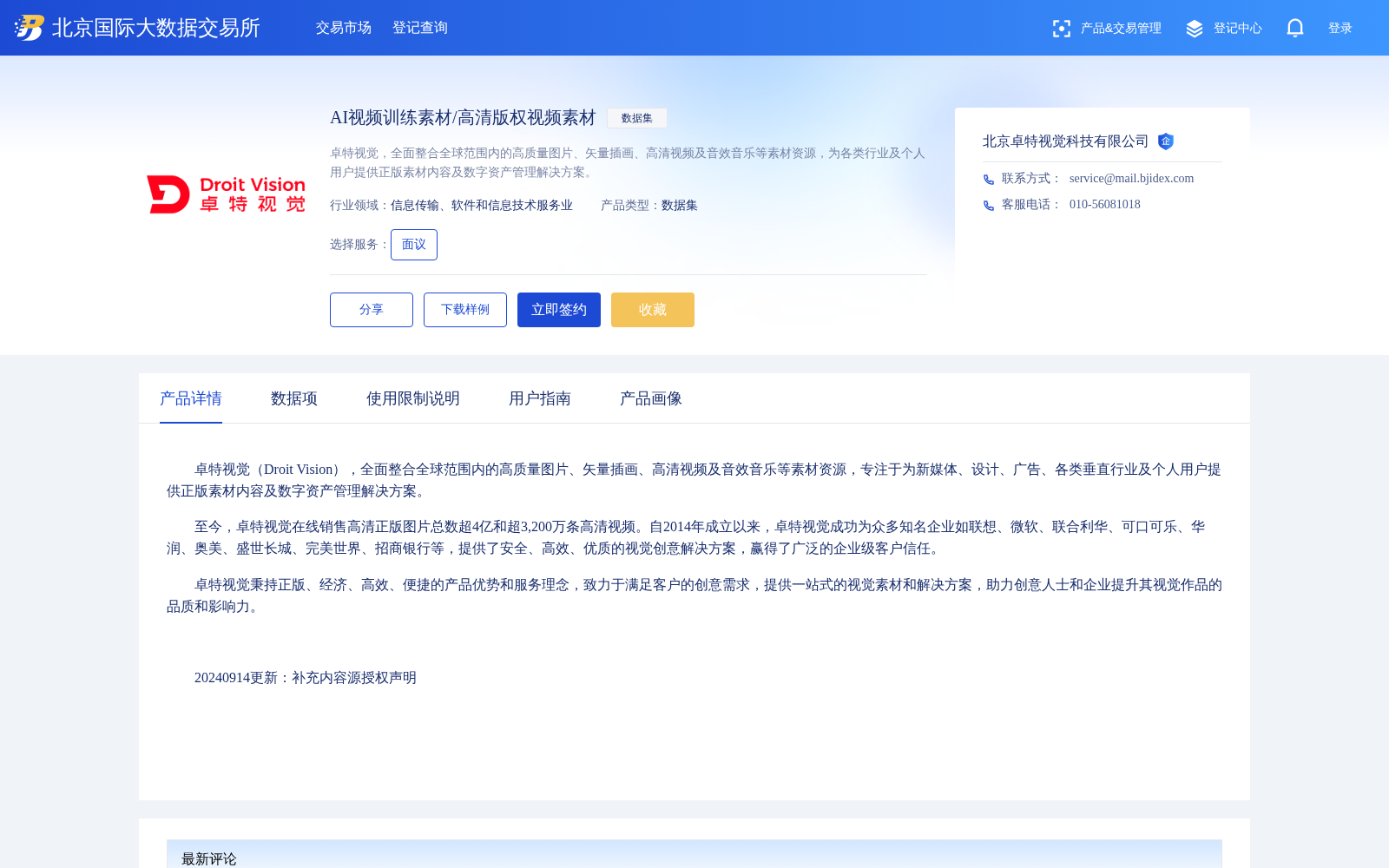Click the 数据集 tag beside the title

point(637,118)
